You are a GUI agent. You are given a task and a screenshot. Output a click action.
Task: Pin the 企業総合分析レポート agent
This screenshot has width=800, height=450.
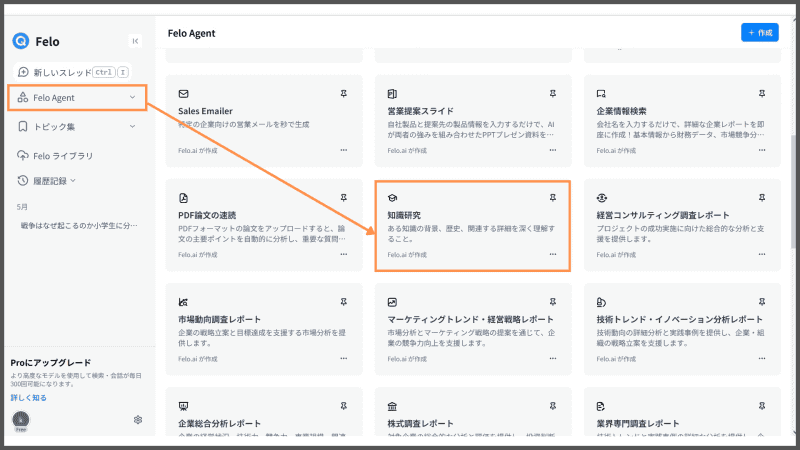[x=344, y=406]
